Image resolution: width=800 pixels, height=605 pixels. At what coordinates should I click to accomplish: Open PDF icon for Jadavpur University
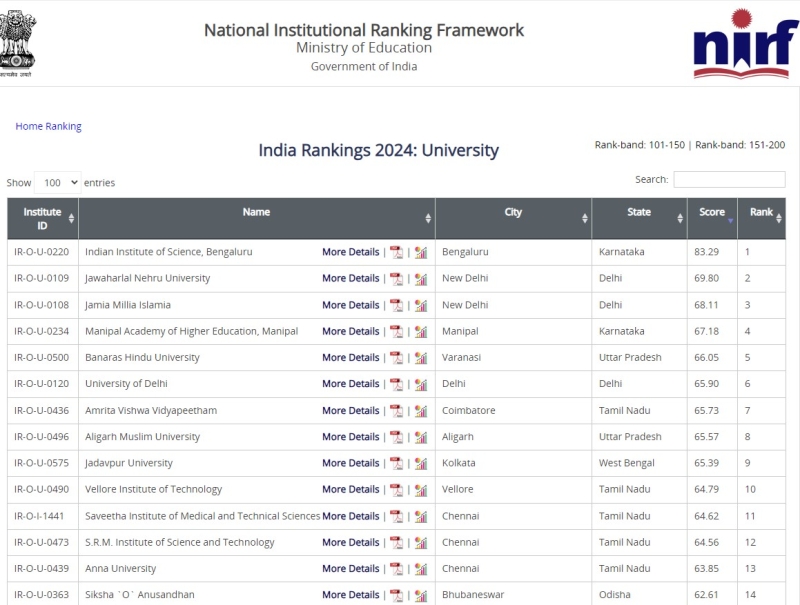click(x=396, y=463)
